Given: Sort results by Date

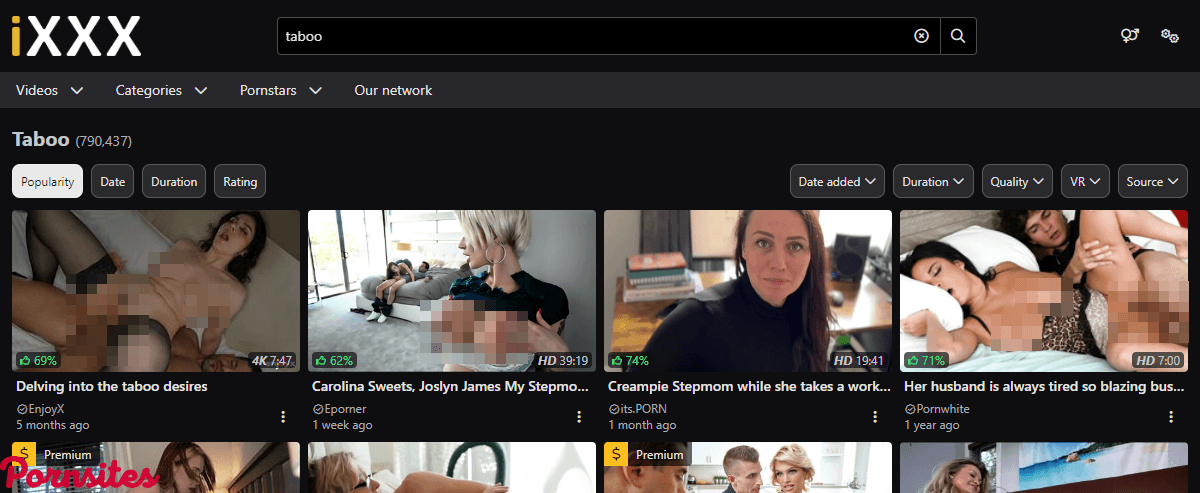Looking at the screenshot, I should point(112,182).
